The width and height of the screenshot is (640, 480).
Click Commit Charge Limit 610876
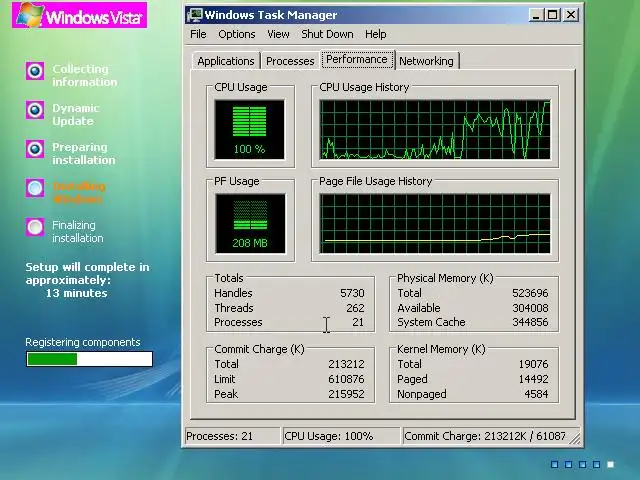[x=346, y=379]
